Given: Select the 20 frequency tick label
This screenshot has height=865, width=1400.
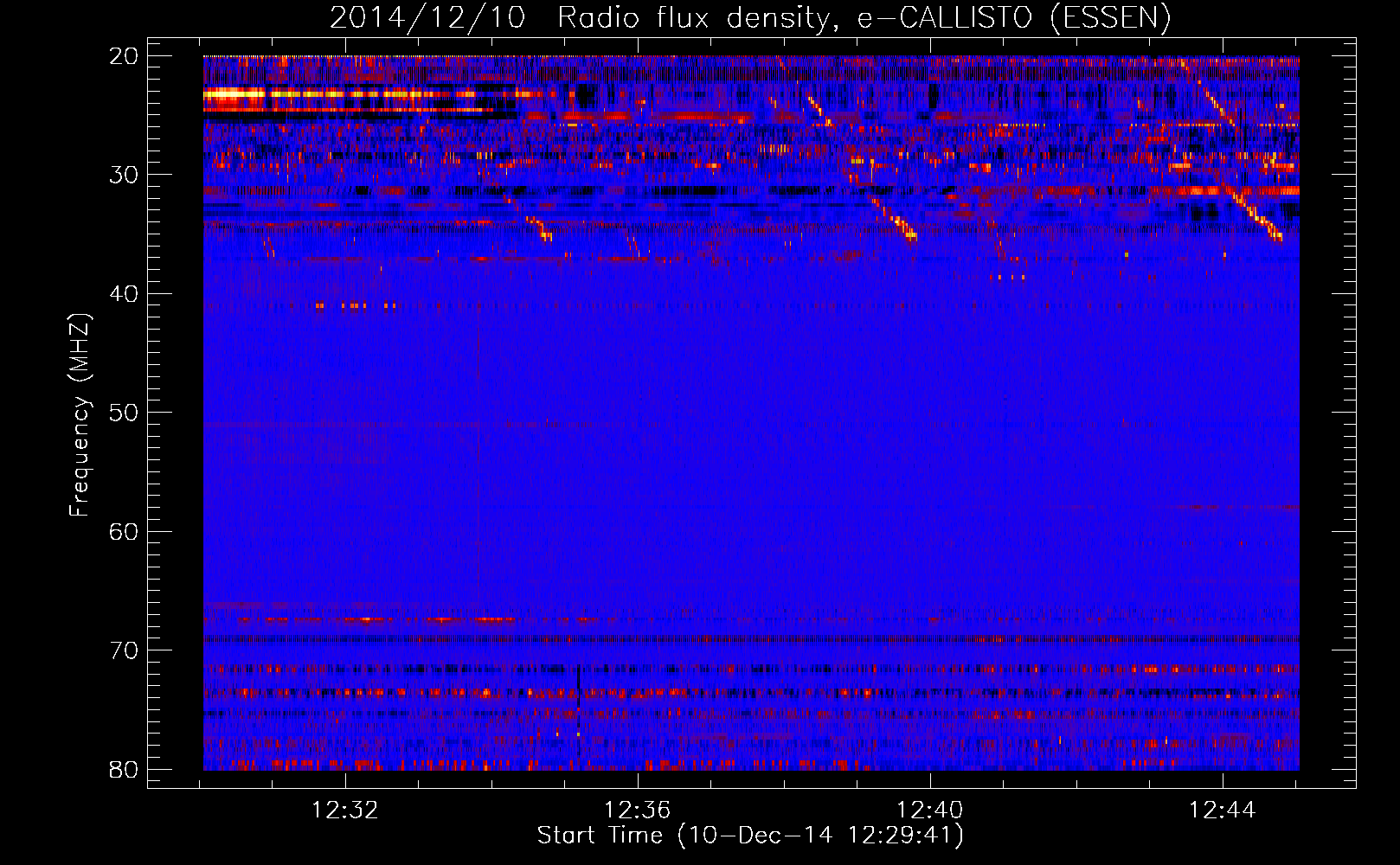Looking at the screenshot, I should coord(124,56).
